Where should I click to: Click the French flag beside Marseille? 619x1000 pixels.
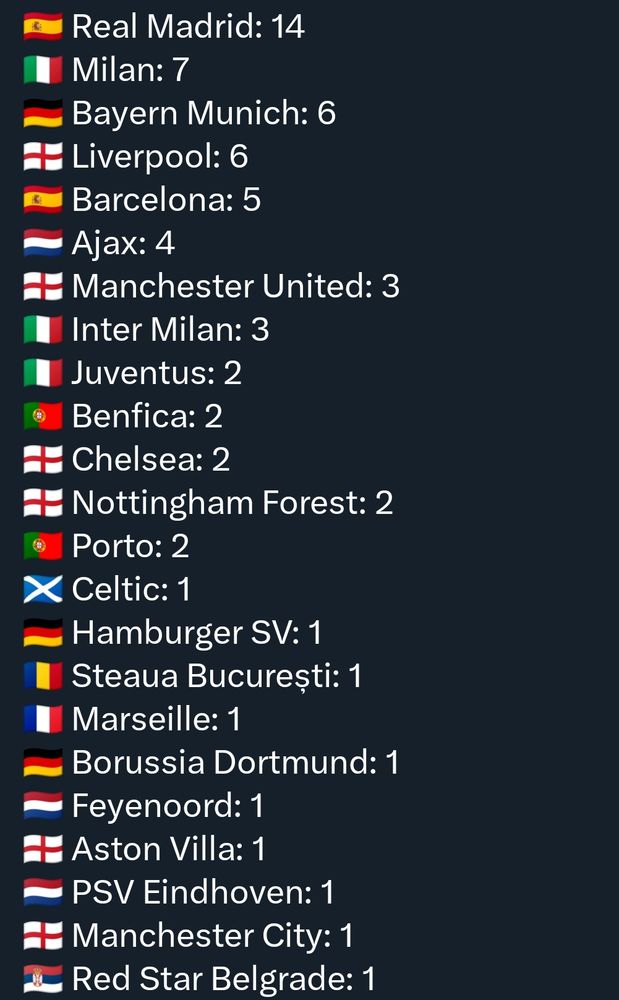43,720
